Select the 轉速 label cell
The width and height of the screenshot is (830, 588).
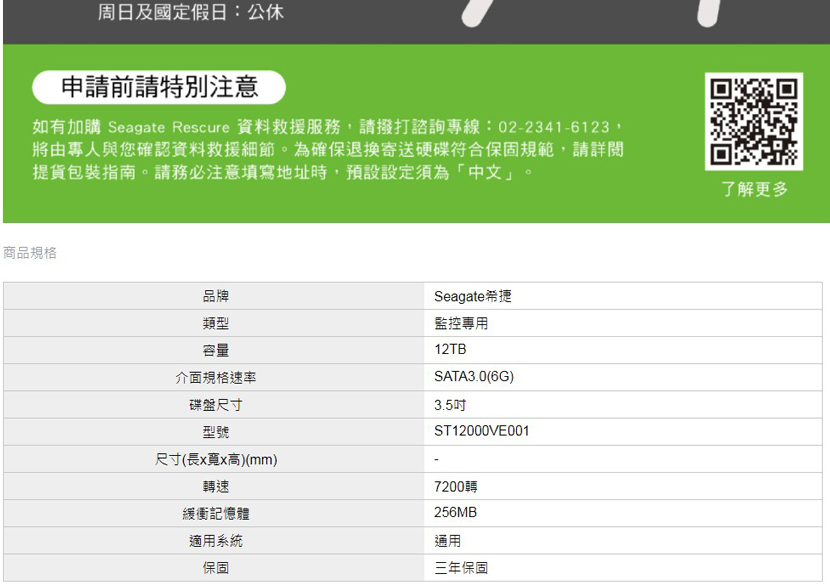214,486
